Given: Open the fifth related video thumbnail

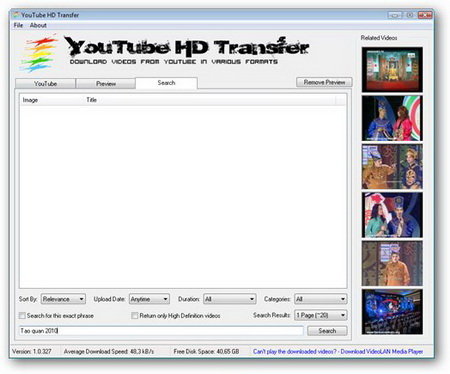Looking at the screenshot, I should [392, 263].
